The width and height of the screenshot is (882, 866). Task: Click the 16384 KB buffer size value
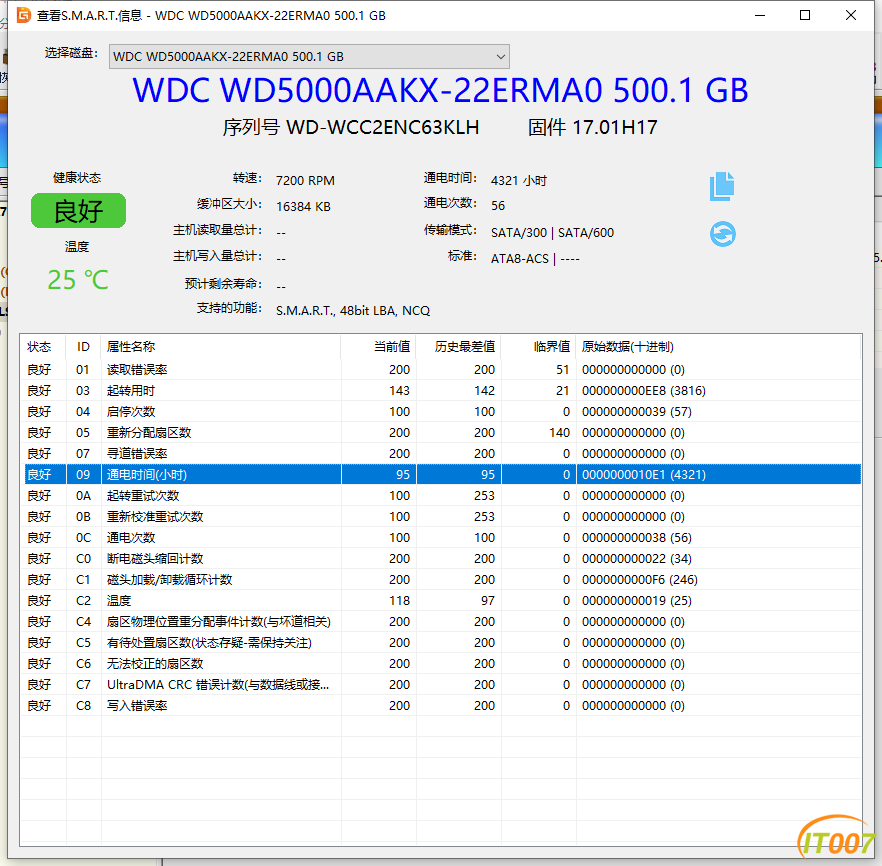[303, 206]
